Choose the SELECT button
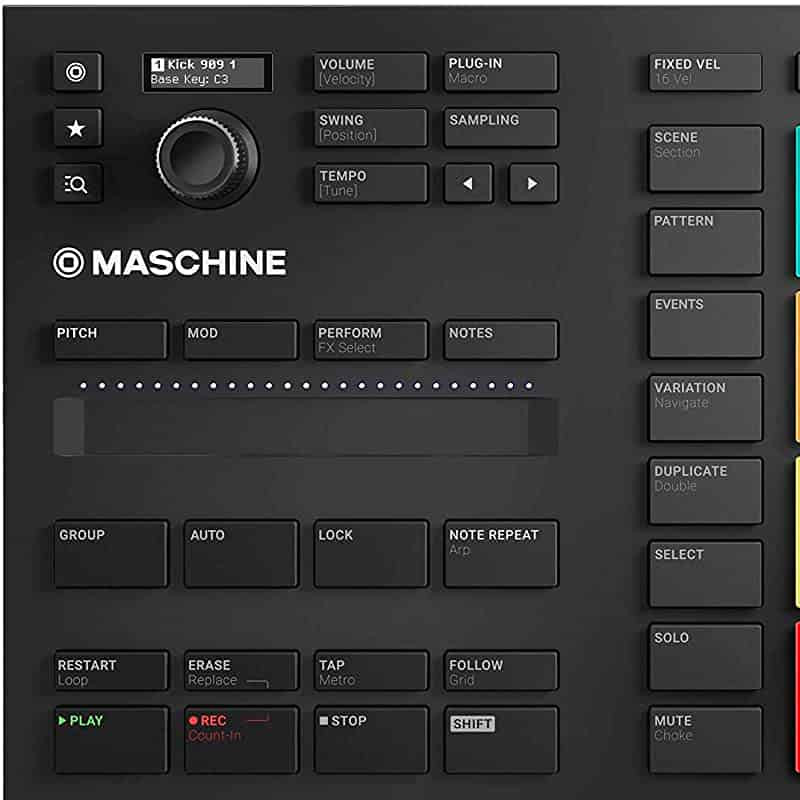800x800 pixels. click(x=706, y=574)
